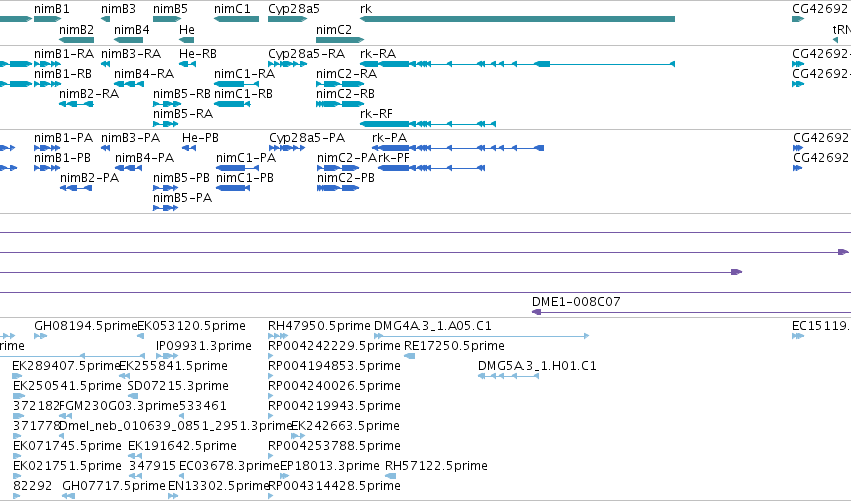This screenshot has height=501, width=851.
Task: Select protein nimB5-PB
Action: (x=166, y=188)
